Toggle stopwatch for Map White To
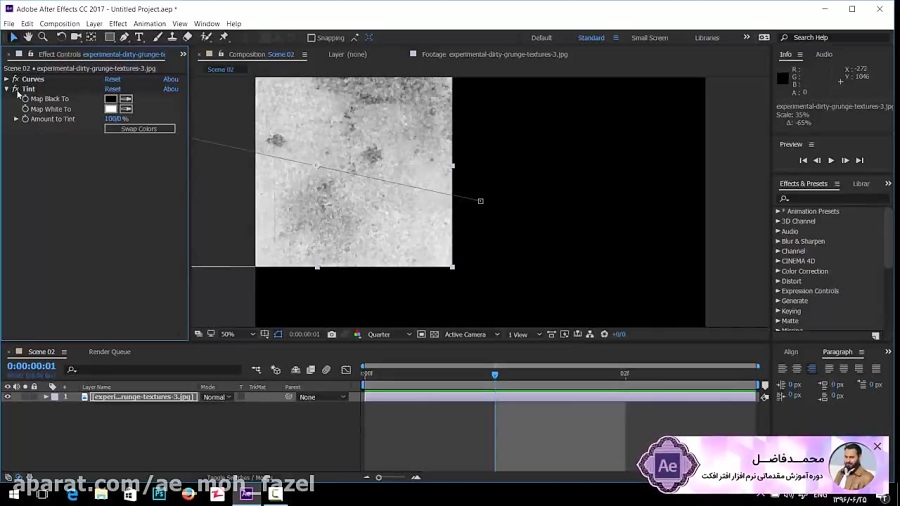This screenshot has width=900, height=506. click(25, 109)
